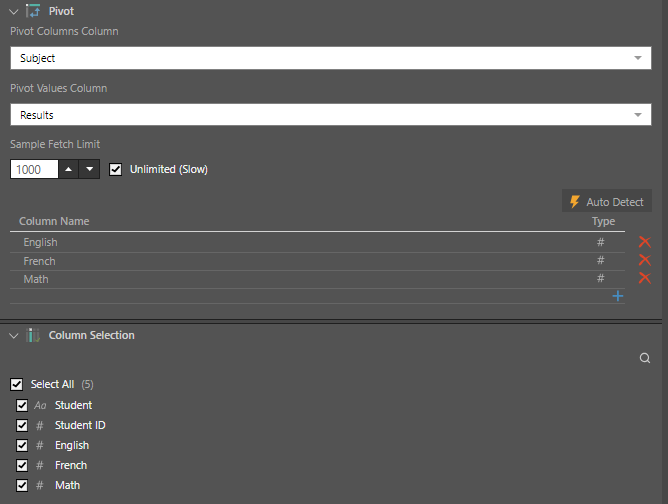Collapse the Column Selection section
Screen dimensions: 668x504
[x=13, y=336]
